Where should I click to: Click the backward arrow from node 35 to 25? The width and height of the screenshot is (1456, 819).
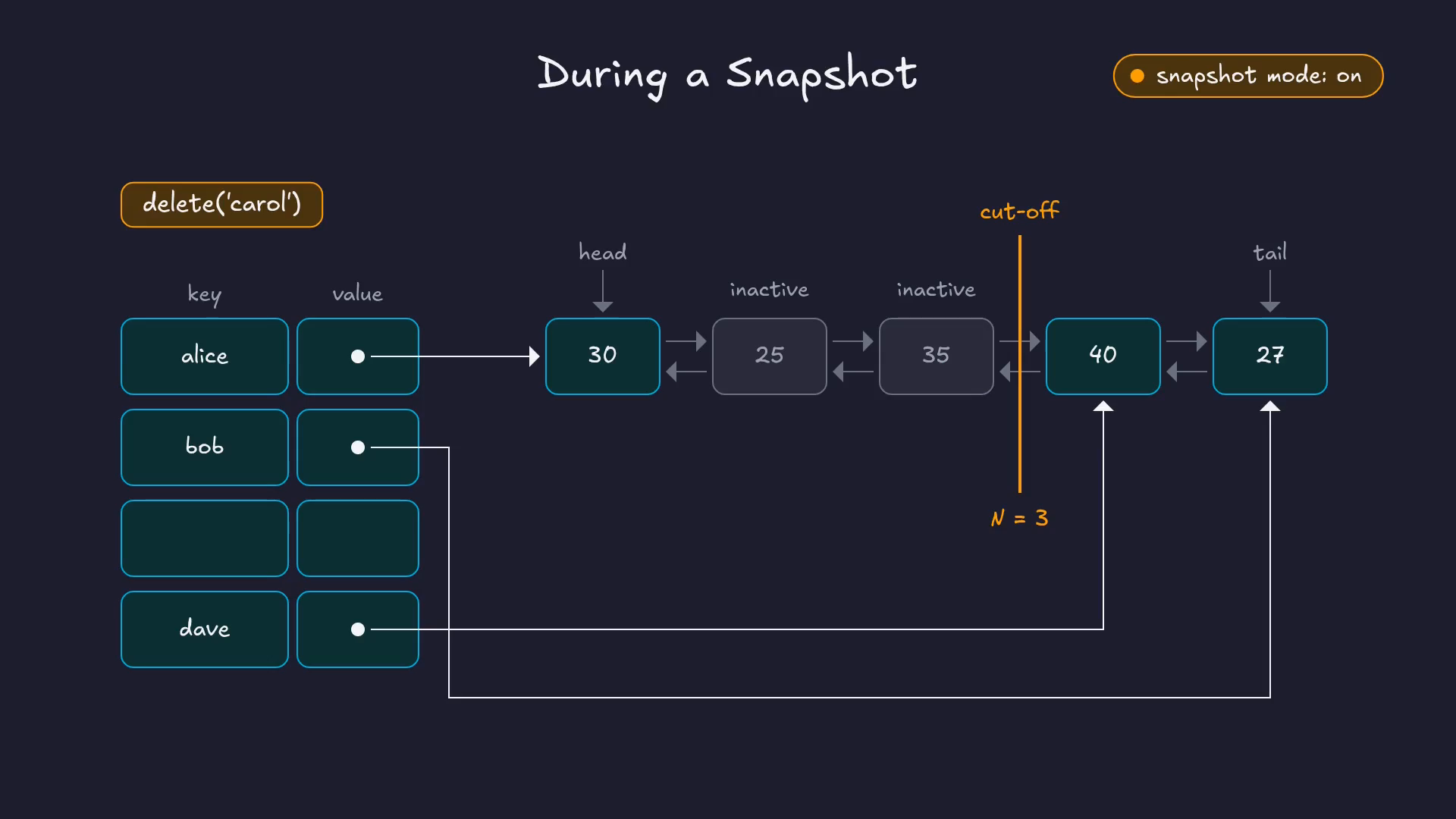(x=853, y=372)
